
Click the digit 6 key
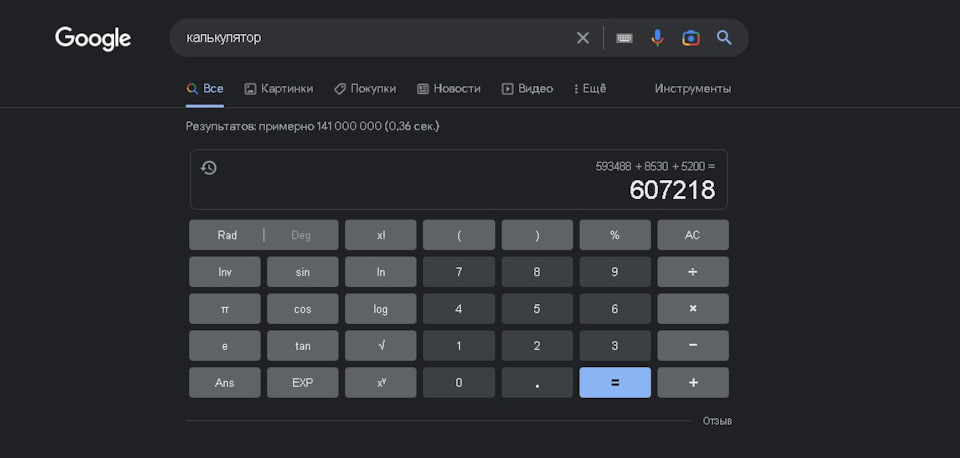[615, 309]
